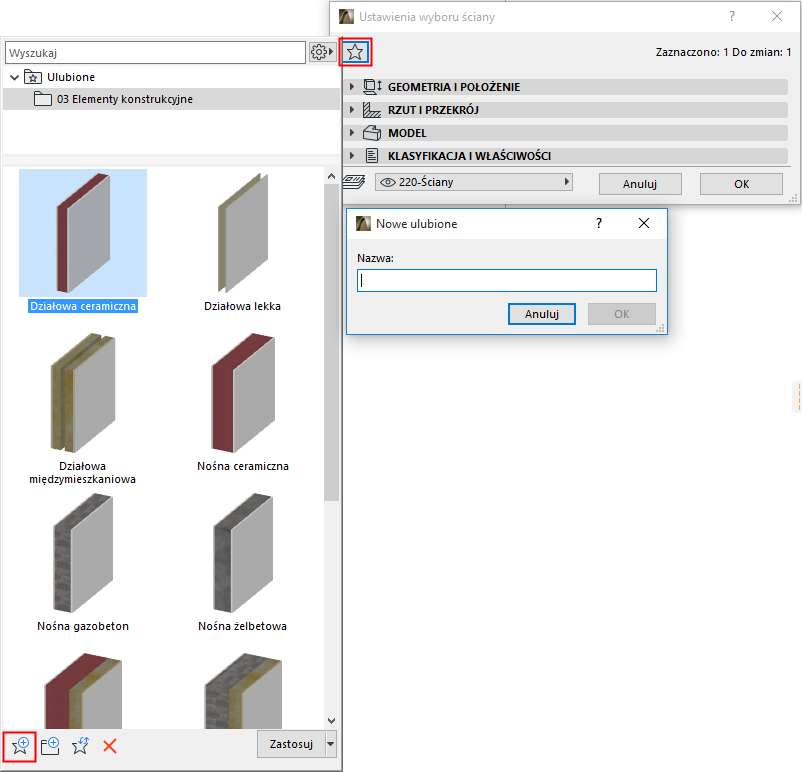Click inside the Nazwa name field
This screenshot has height=772, width=802.
(506, 280)
